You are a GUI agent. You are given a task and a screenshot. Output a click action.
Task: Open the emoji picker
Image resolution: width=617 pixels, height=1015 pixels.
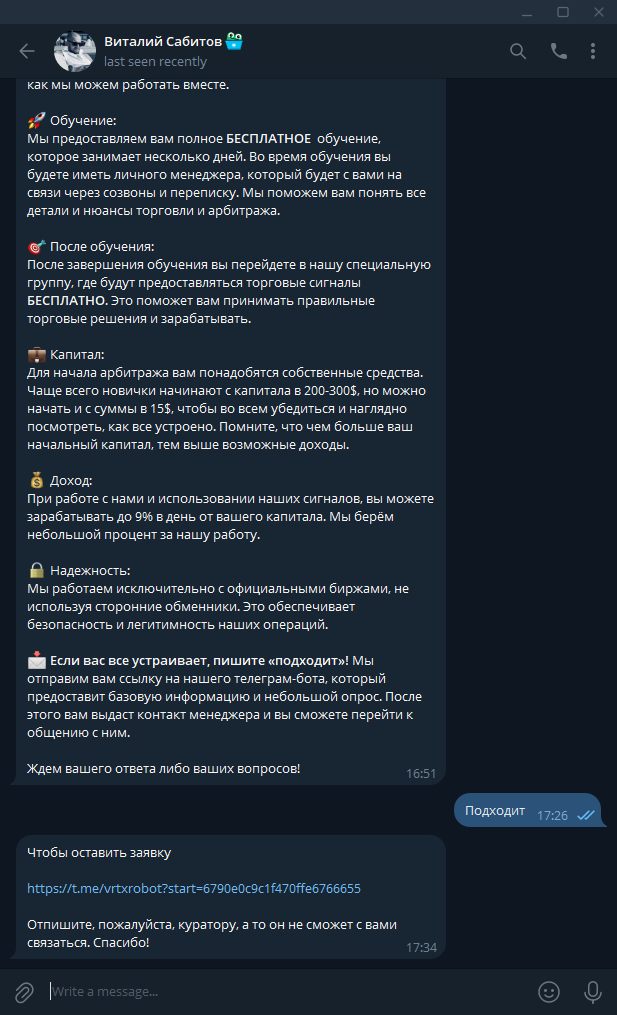point(549,992)
